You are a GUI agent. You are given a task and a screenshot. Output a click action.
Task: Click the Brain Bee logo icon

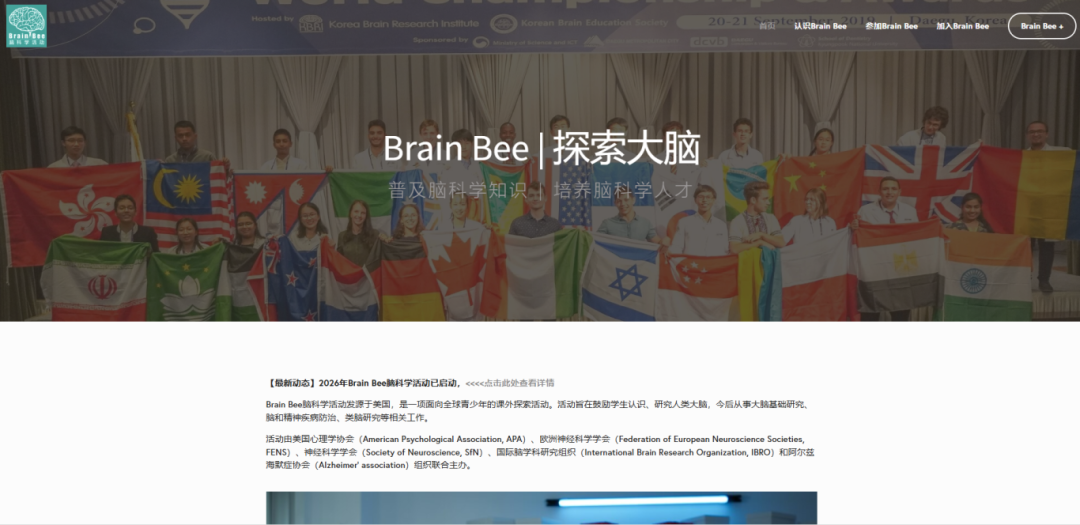(x=26, y=26)
